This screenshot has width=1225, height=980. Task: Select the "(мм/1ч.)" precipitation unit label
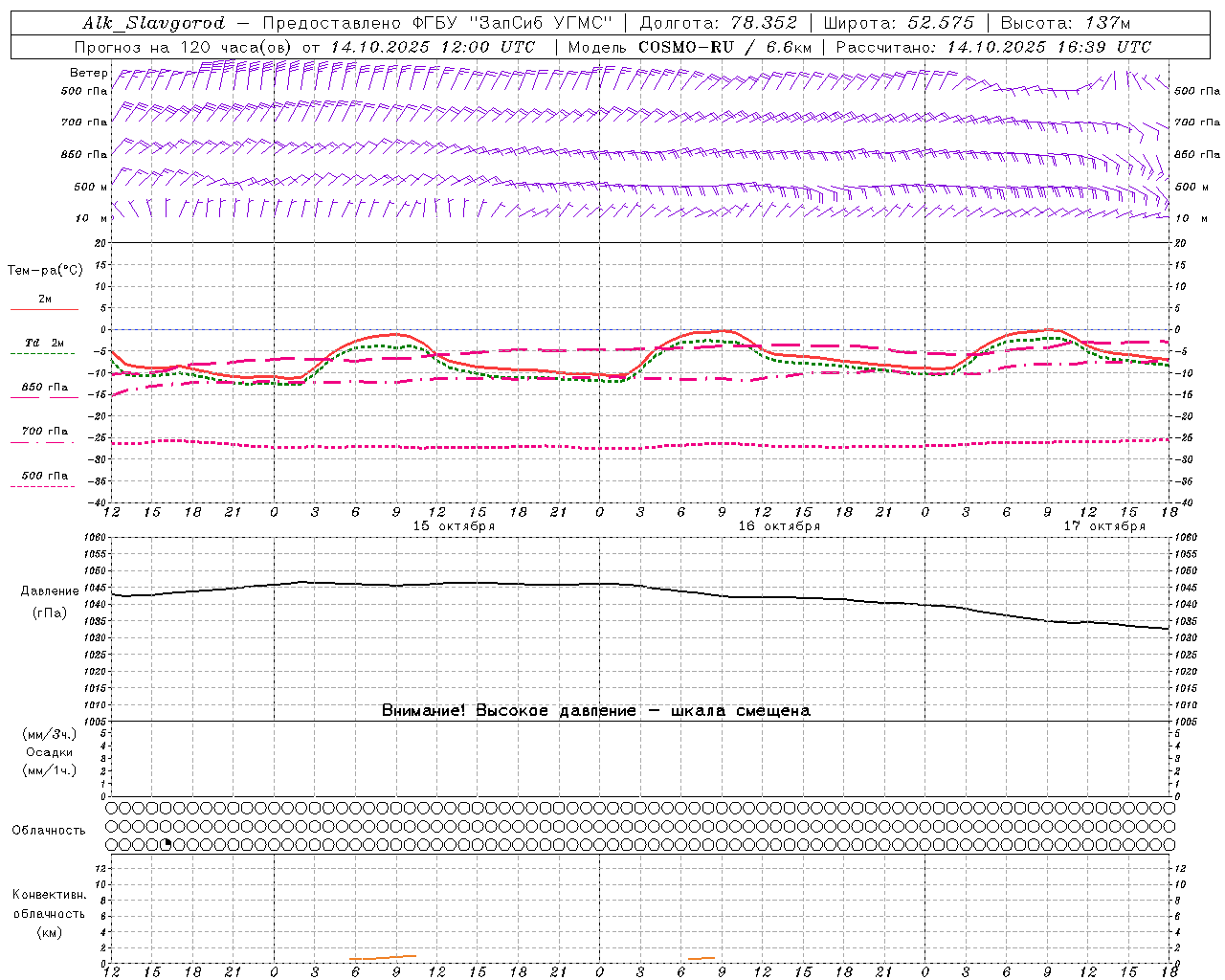click(50, 770)
